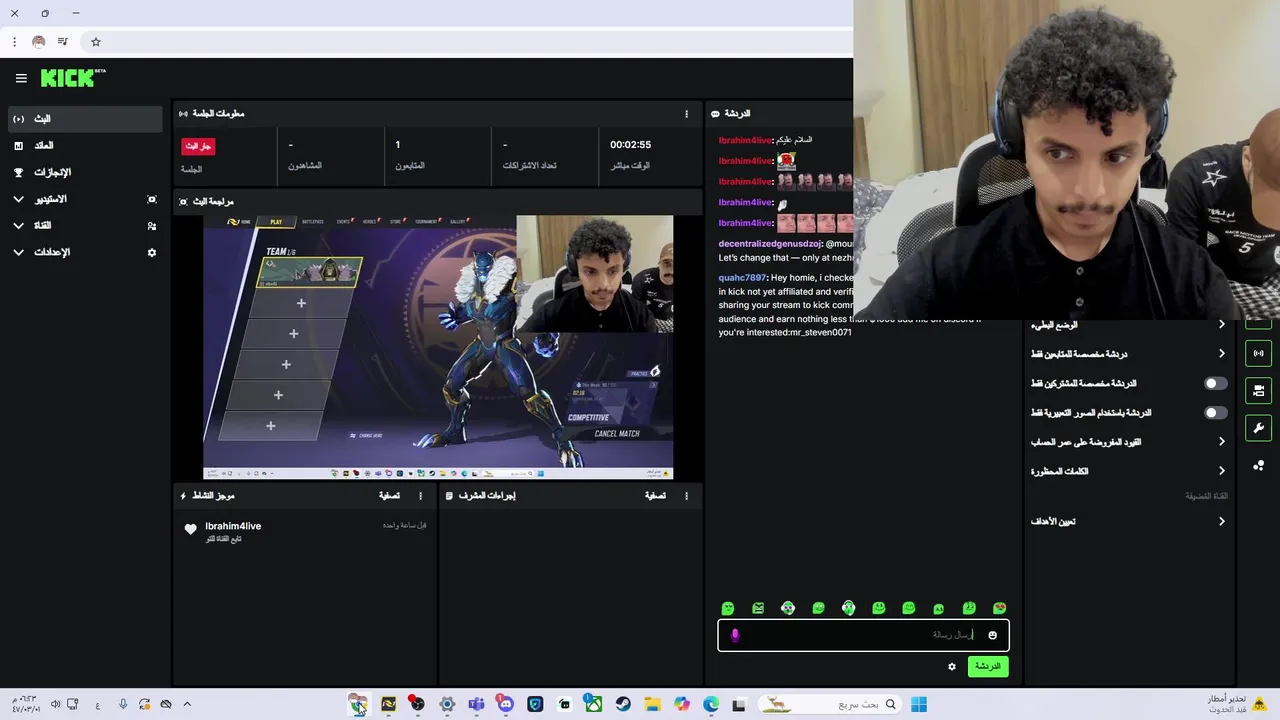Open the browser profile avatar
This screenshot has height=720, width=1280.
tap(39, 42)
